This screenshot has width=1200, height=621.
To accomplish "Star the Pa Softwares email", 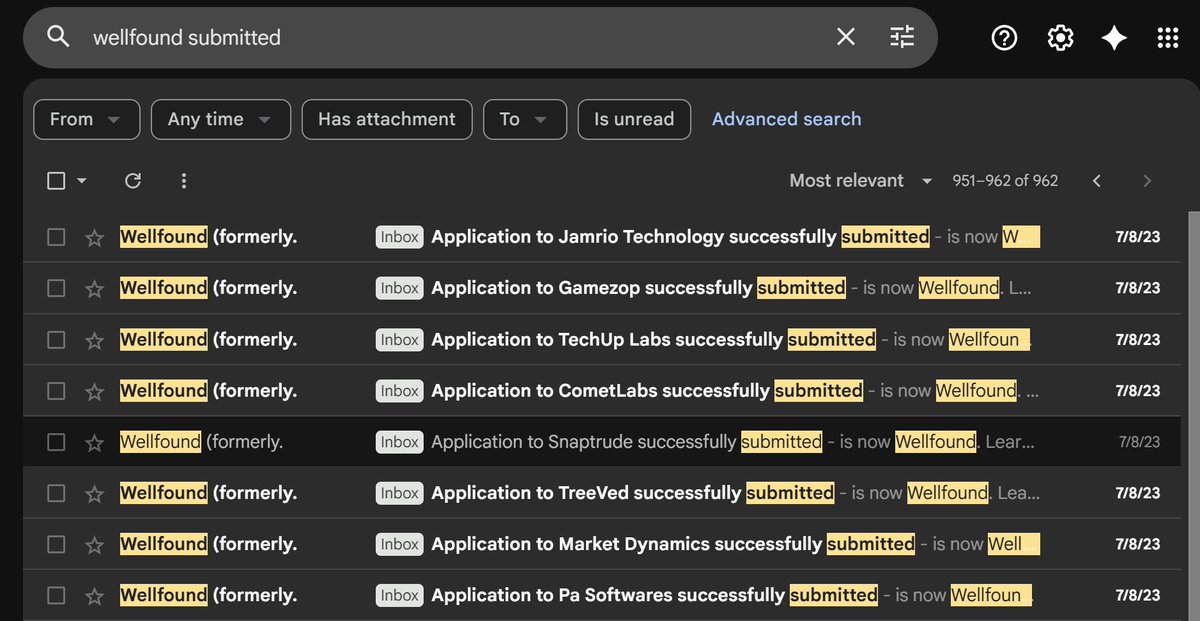I will [x=94, y=596].
